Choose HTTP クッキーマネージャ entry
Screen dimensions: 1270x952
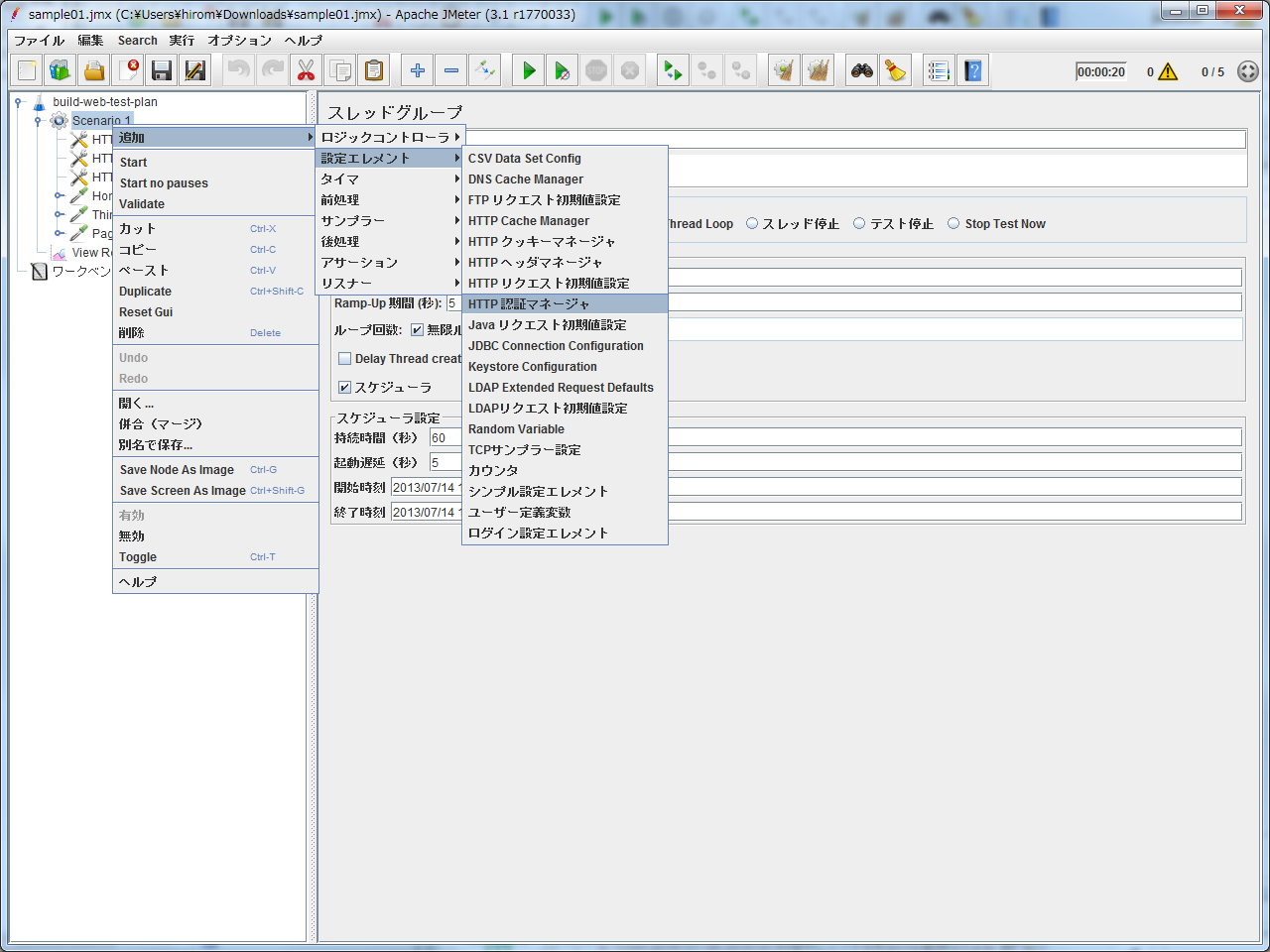(x=565, y=242)
